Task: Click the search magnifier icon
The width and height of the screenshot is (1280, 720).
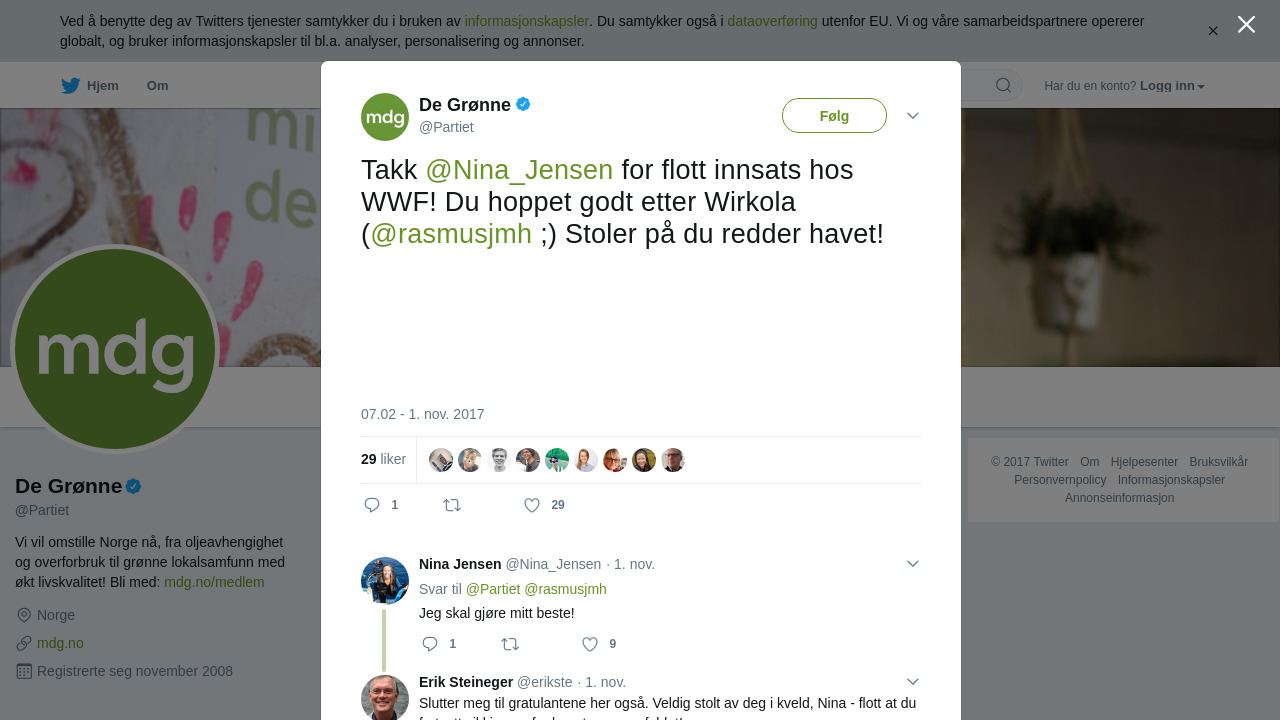Action: pyautogui.click(x=1003, y=85)
